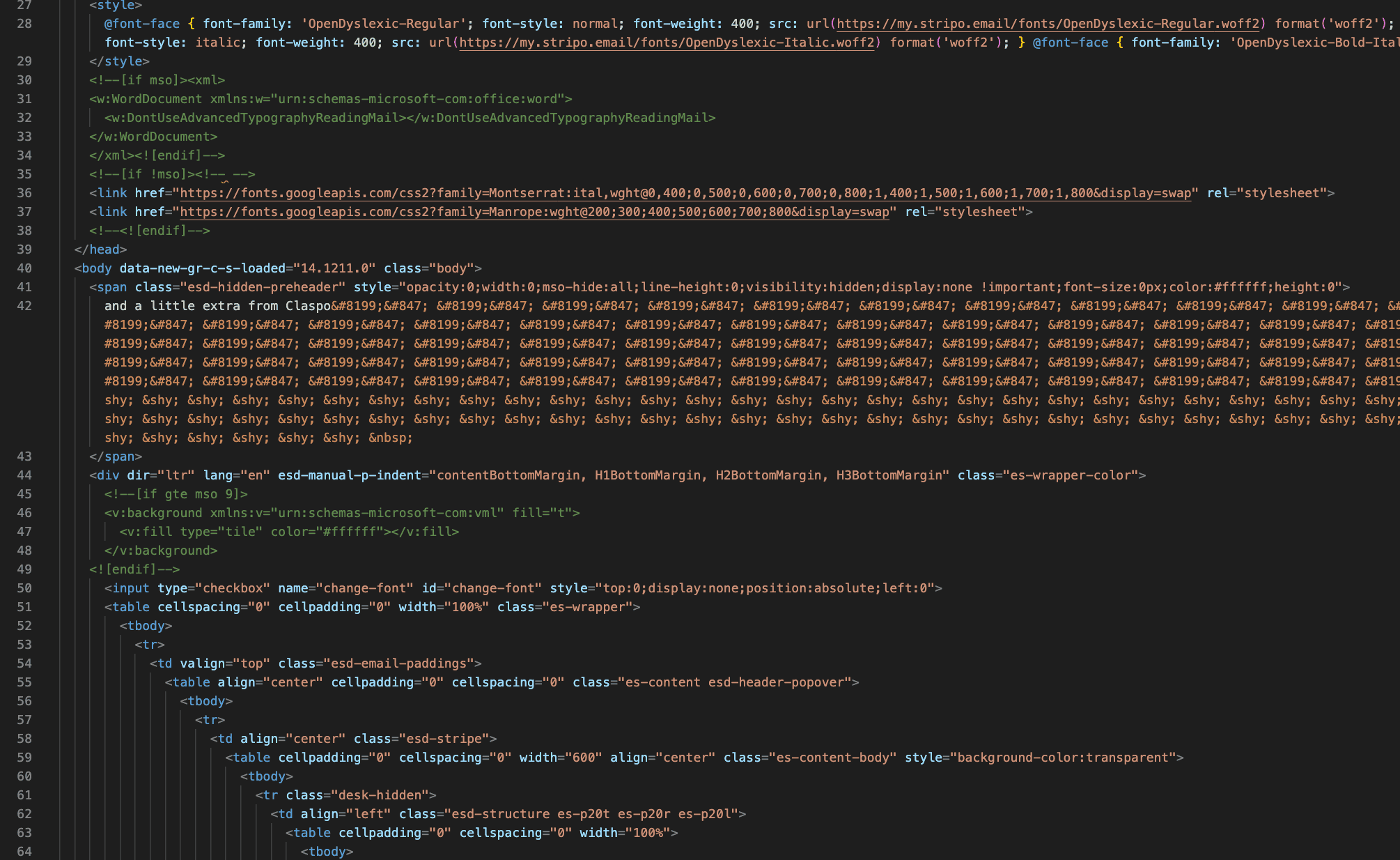Click the "background-color:transparent" style value
The height and width of the screenshot is (860, 1400).
[x=1063, y=758]
